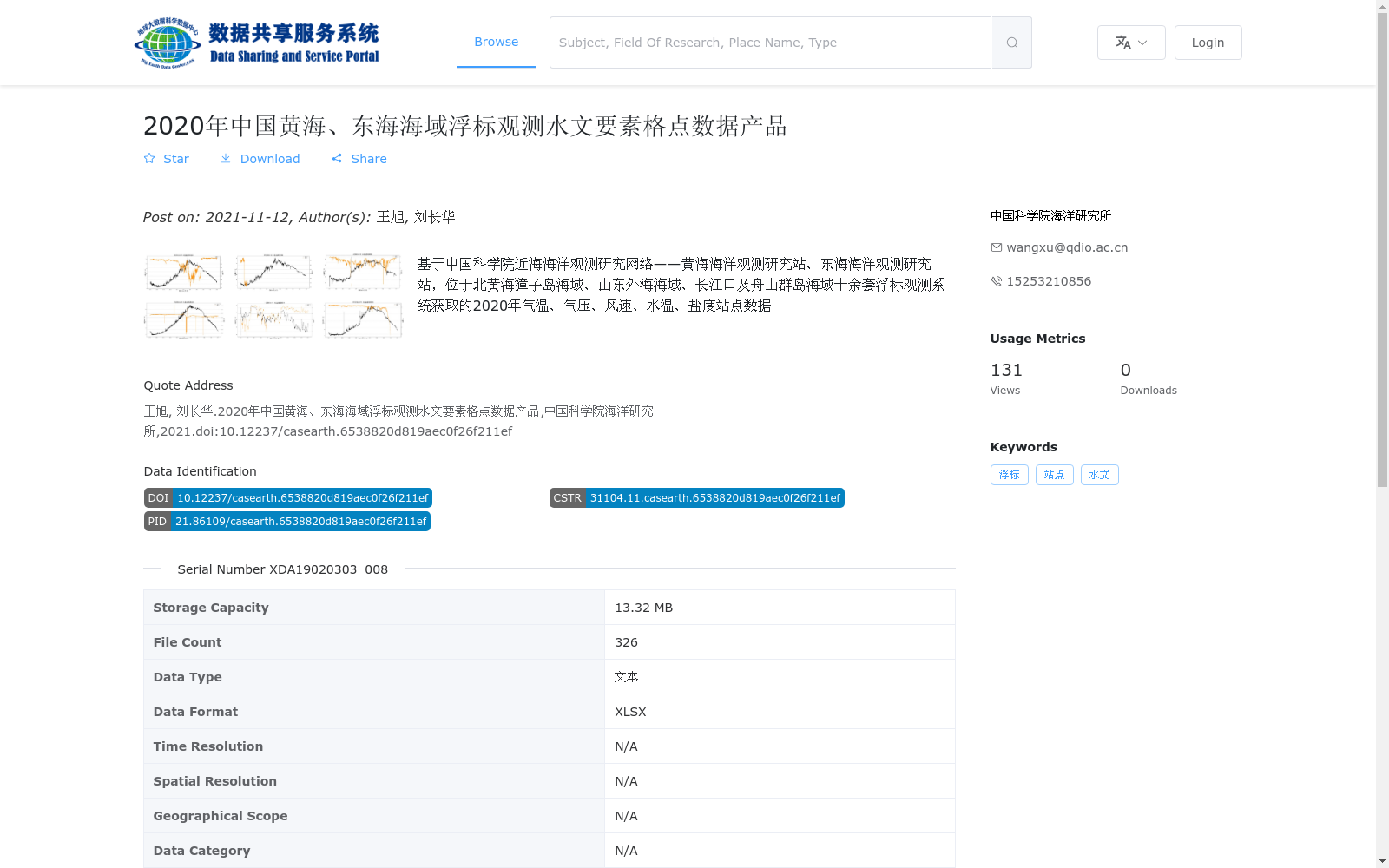Click the 13.32 MB storage capacity value
This screenshot has width=1389, height=868.
coord(643,608)
